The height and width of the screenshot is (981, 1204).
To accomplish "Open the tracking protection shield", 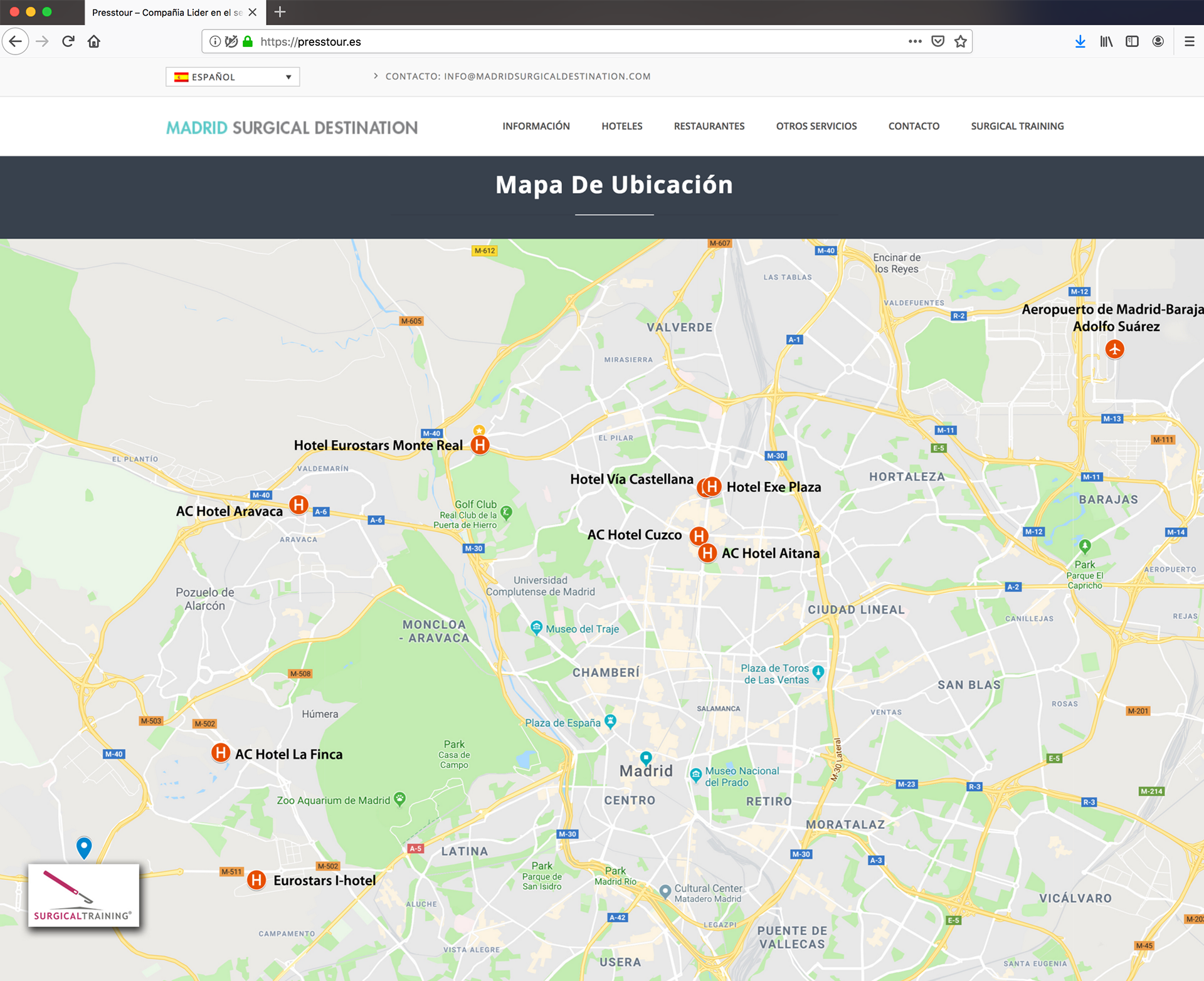I will coord(231,41).
